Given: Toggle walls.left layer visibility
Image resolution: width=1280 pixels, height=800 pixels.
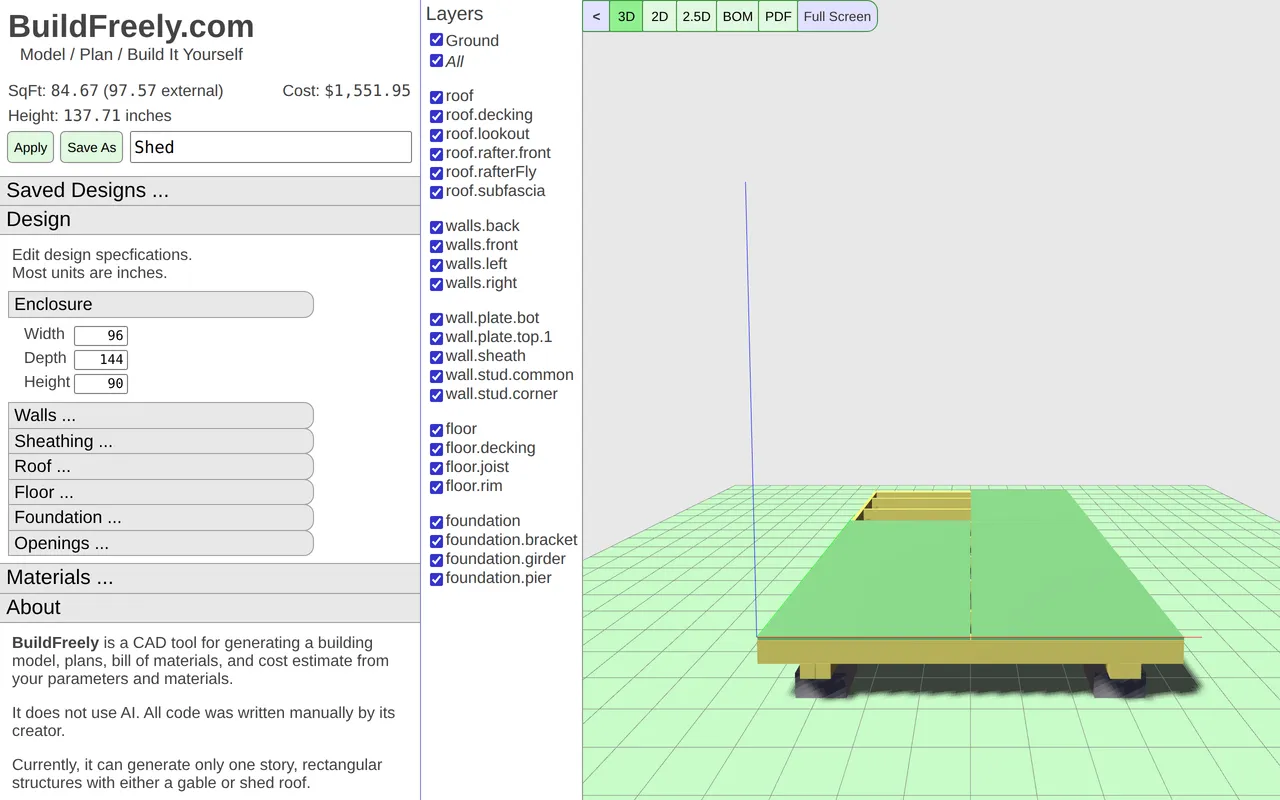Looking at the screenshot, I should click(436, 265).
